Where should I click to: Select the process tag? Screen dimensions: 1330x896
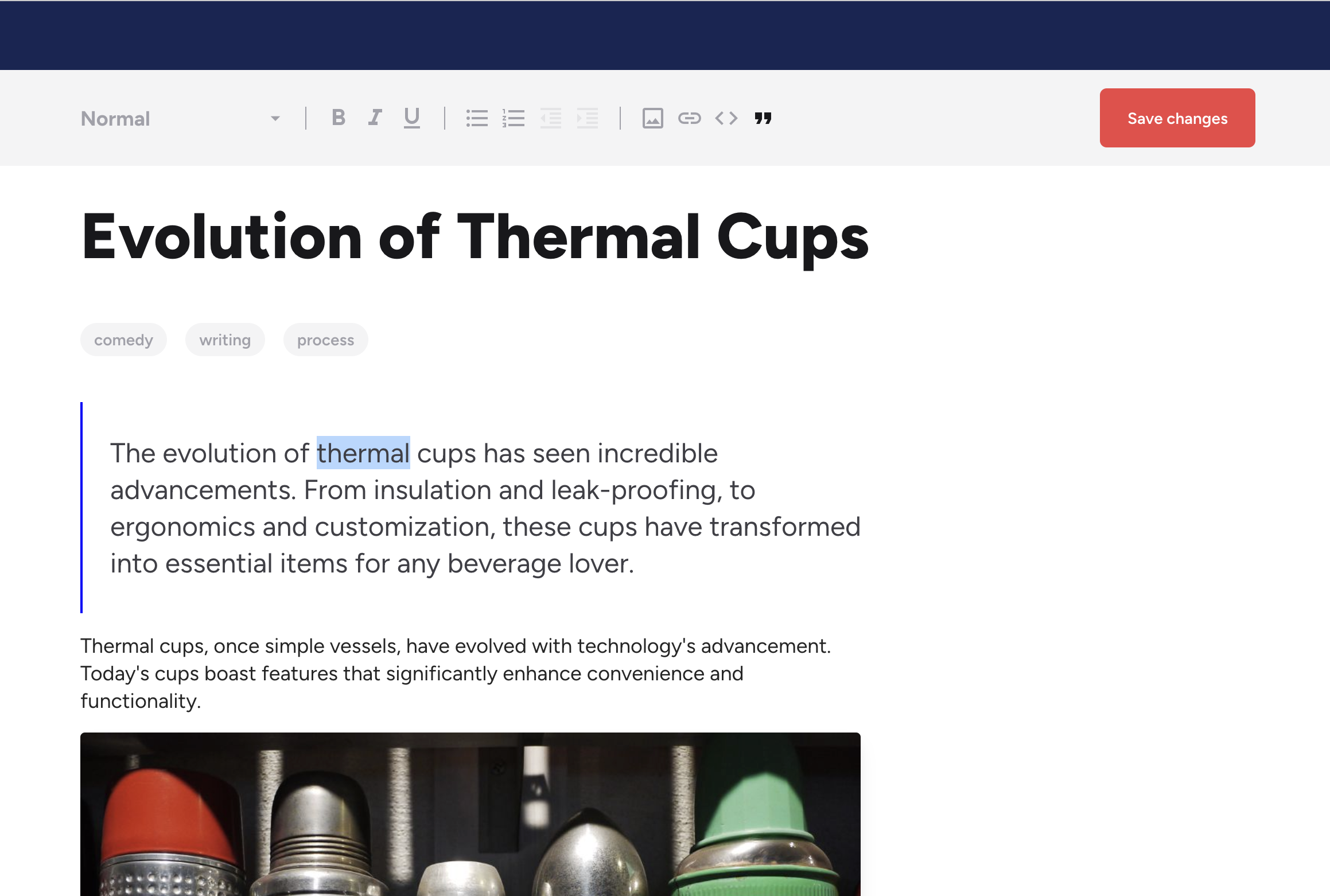[x=325, y=340]
